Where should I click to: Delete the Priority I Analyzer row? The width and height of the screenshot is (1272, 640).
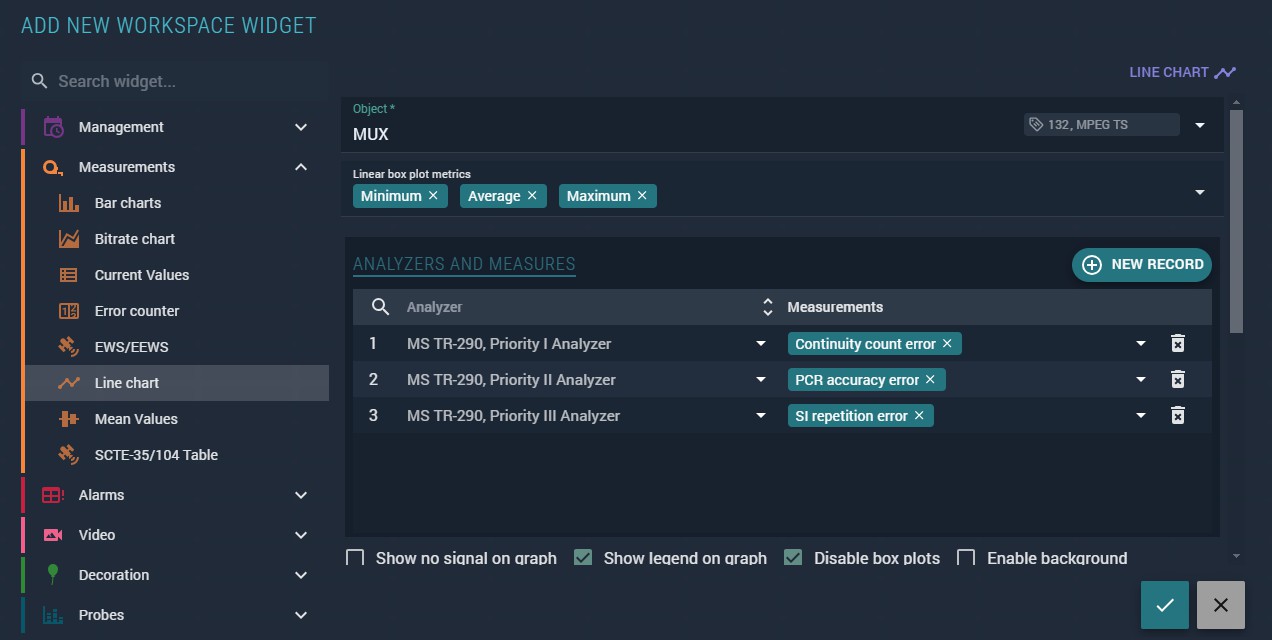(1177, 344)
